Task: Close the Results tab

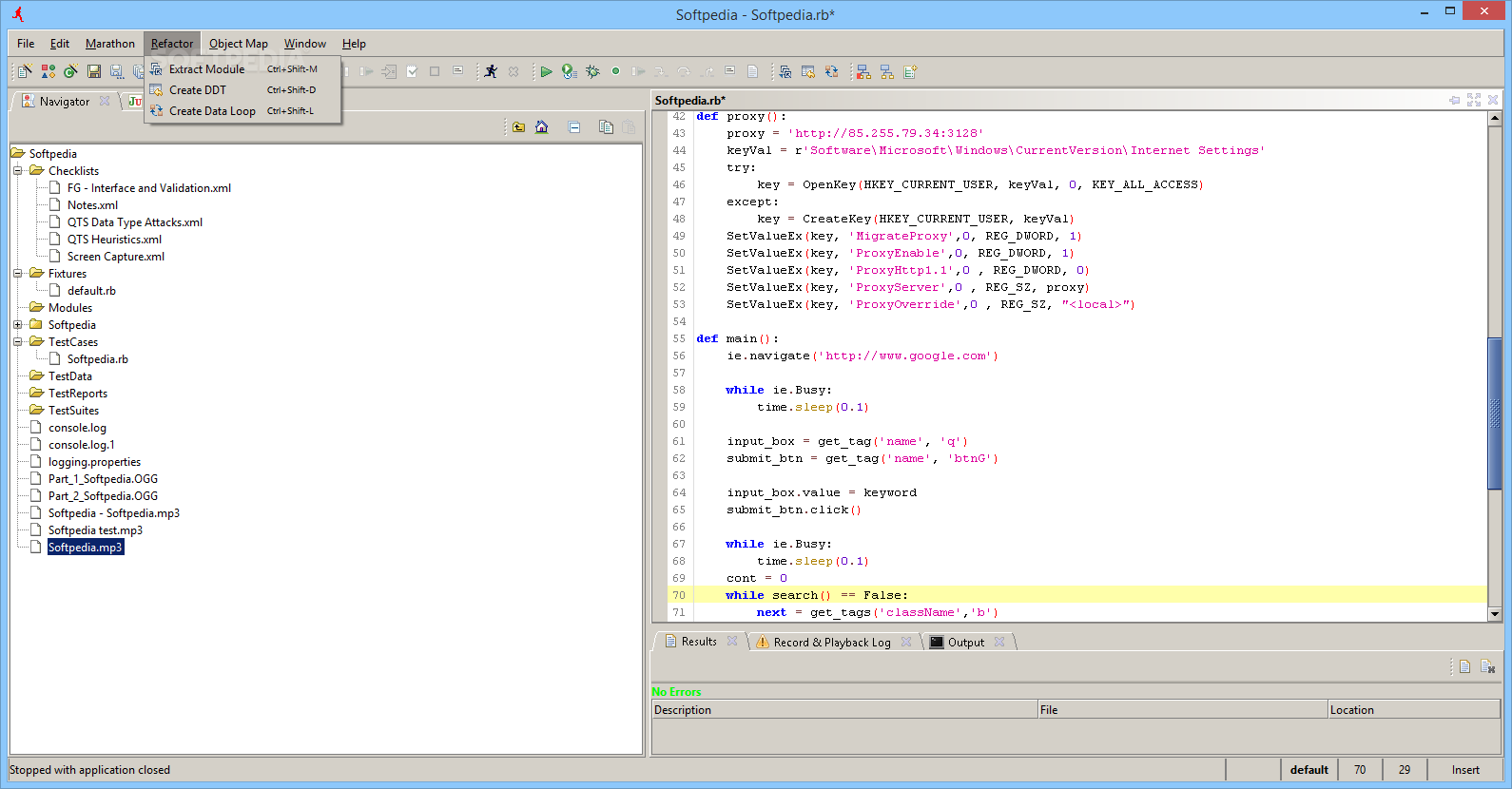Action: coord(732,641)
